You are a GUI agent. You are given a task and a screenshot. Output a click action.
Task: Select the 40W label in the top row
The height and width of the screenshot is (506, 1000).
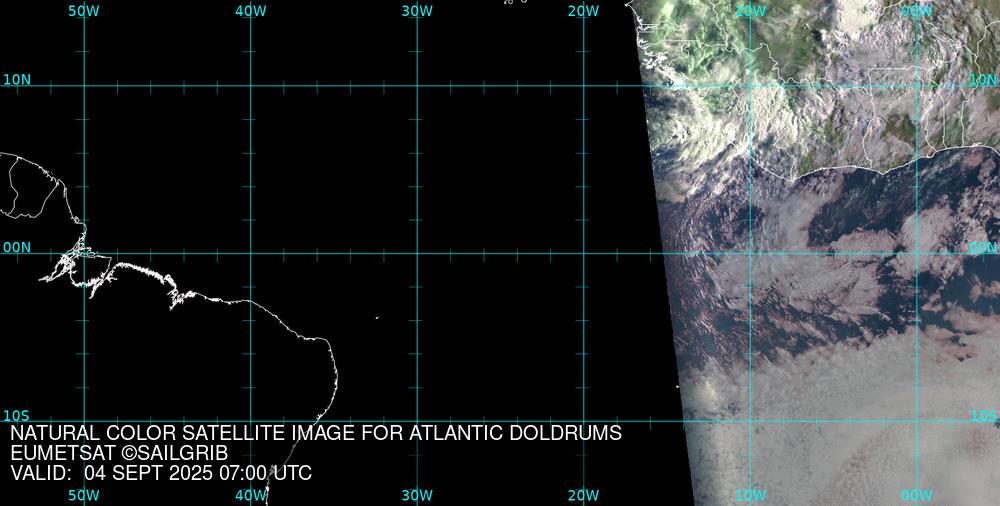[x=250, y=11]
